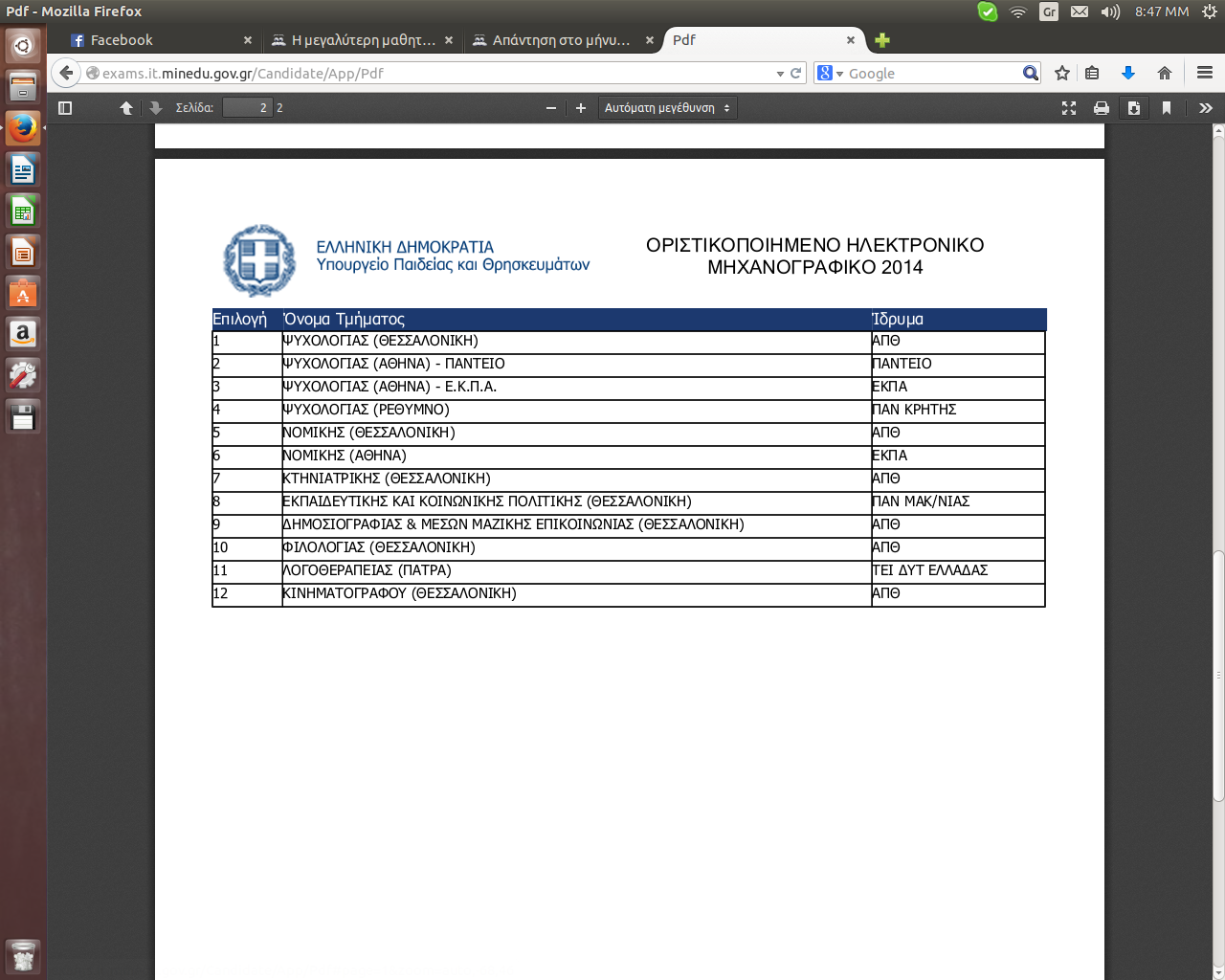This screenshot has height=980, width=1225.
Task: Print the PDF document
Action: point(1102,108)
